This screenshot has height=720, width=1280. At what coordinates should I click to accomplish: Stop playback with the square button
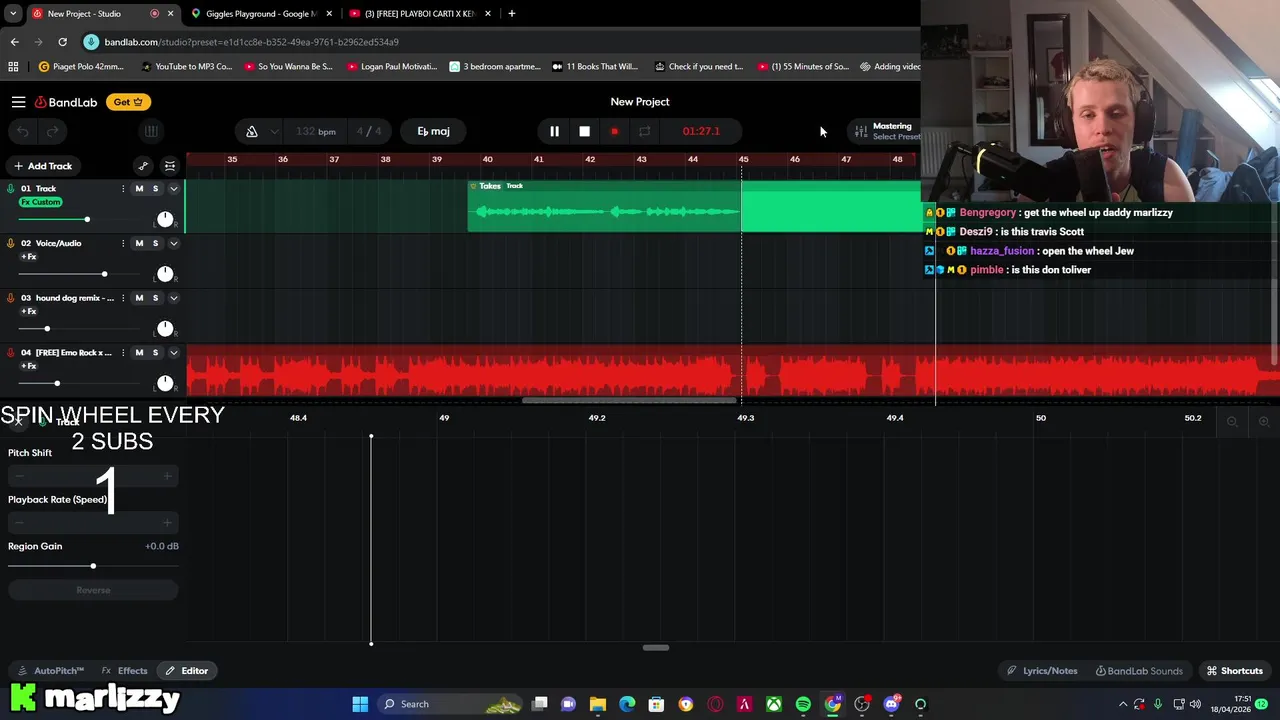point(584,131)
